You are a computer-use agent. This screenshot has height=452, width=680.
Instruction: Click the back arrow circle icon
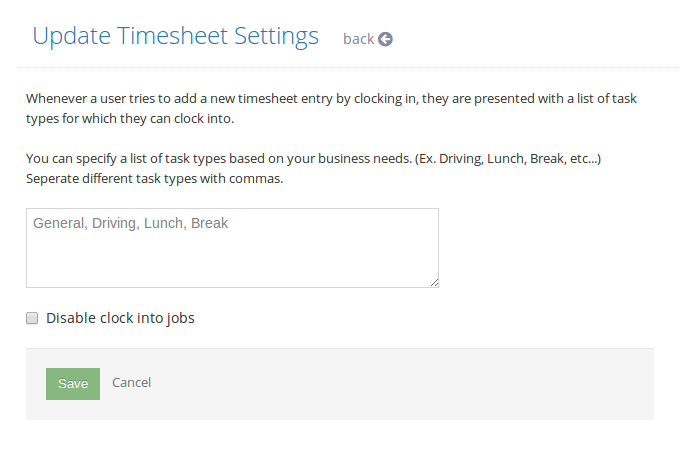[x=385, y=39]
